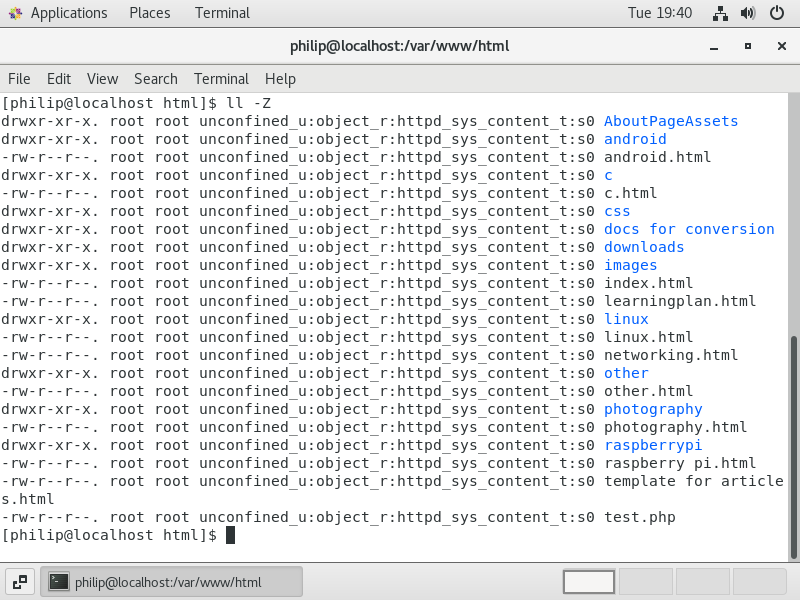Switch to the second workspace
The height and width of the screenshot is (600, 800).
click(645, 582)
